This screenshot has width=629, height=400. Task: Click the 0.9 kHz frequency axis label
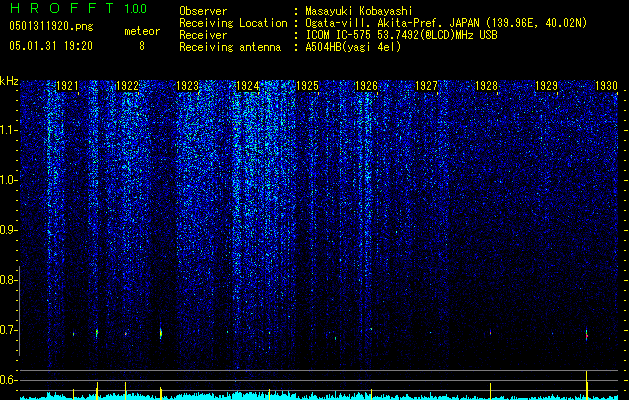(x=9, y=230)
